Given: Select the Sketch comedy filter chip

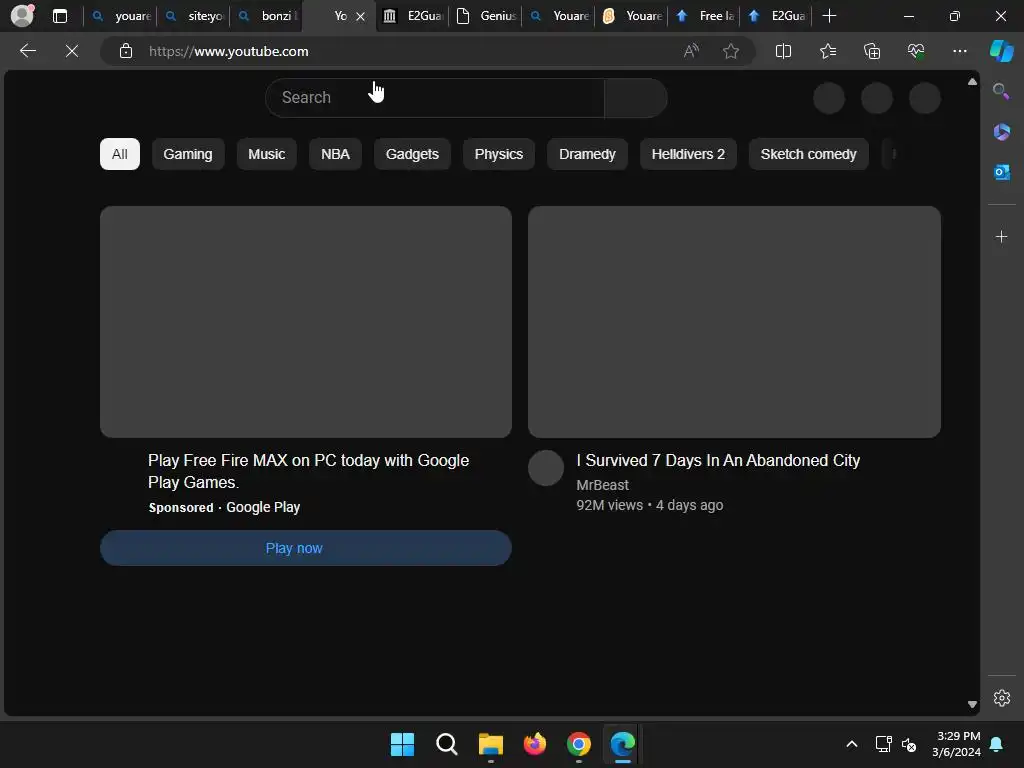Looking at the screenshot, I should (808, 154).
